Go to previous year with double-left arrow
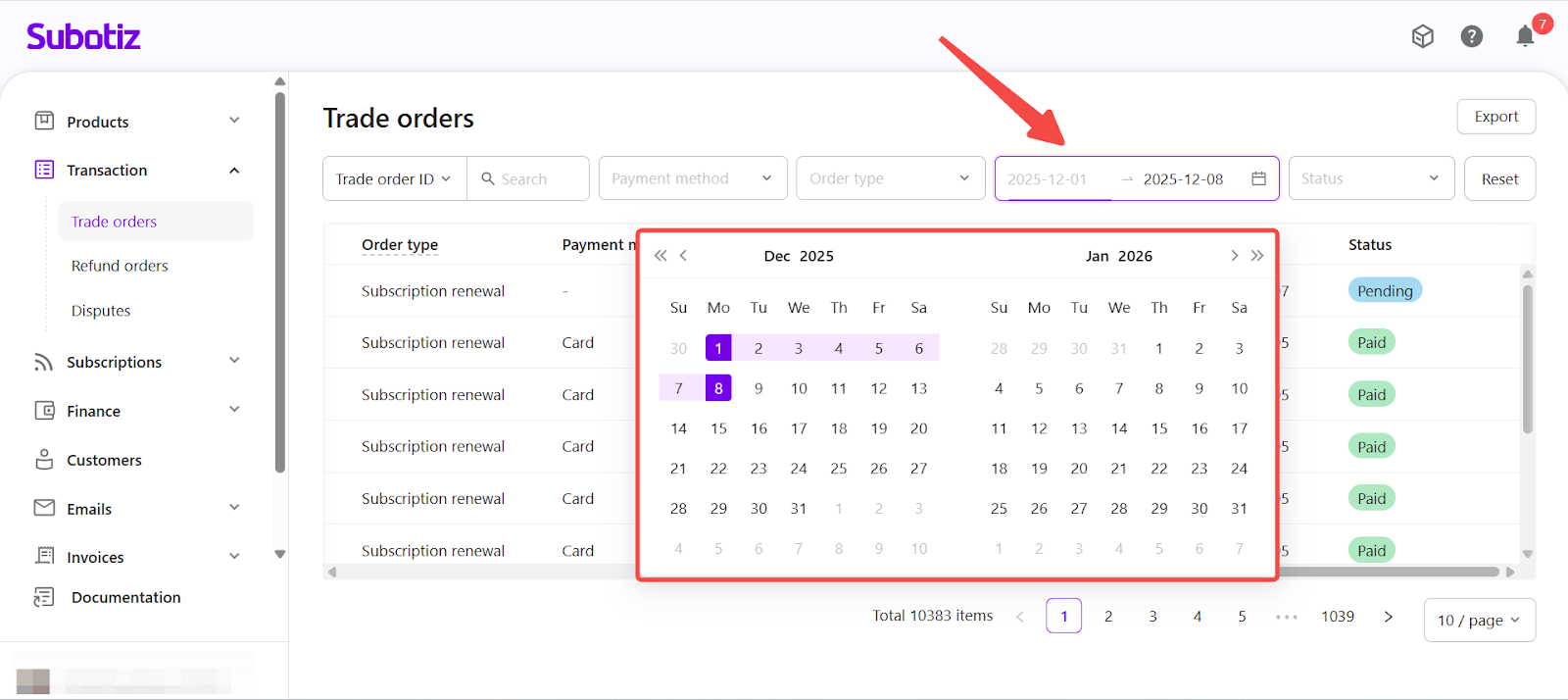This screenshot has width=1568, height=700. (x=661, y=256)
